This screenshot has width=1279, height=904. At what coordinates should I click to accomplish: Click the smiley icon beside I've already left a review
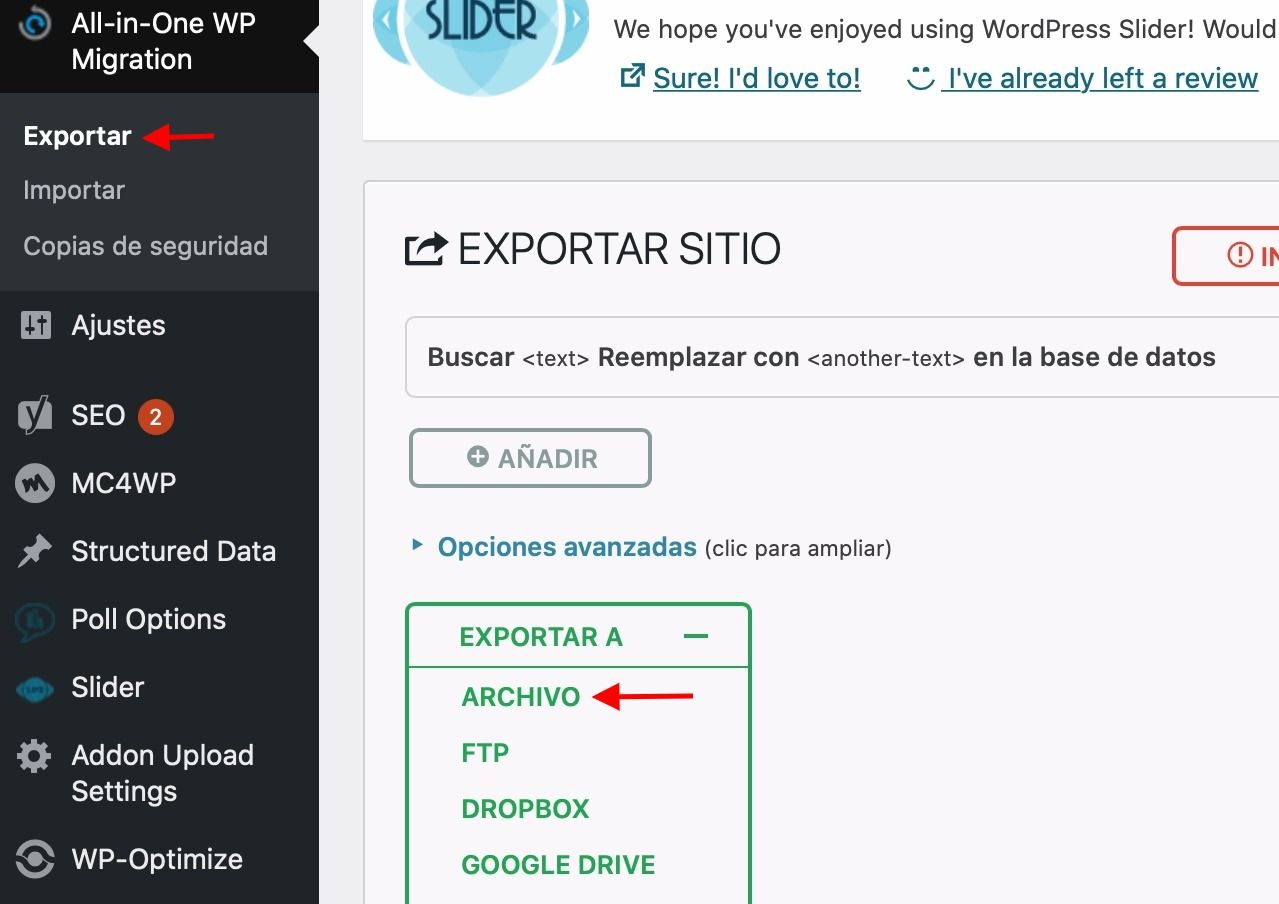point(920,78)
